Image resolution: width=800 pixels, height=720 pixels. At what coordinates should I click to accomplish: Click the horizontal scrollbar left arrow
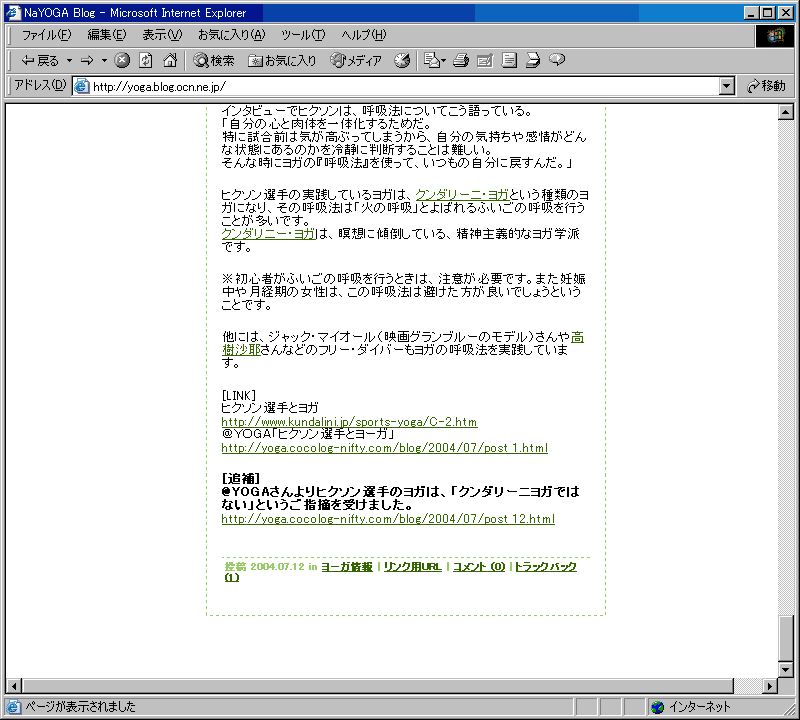pos(14,686)
